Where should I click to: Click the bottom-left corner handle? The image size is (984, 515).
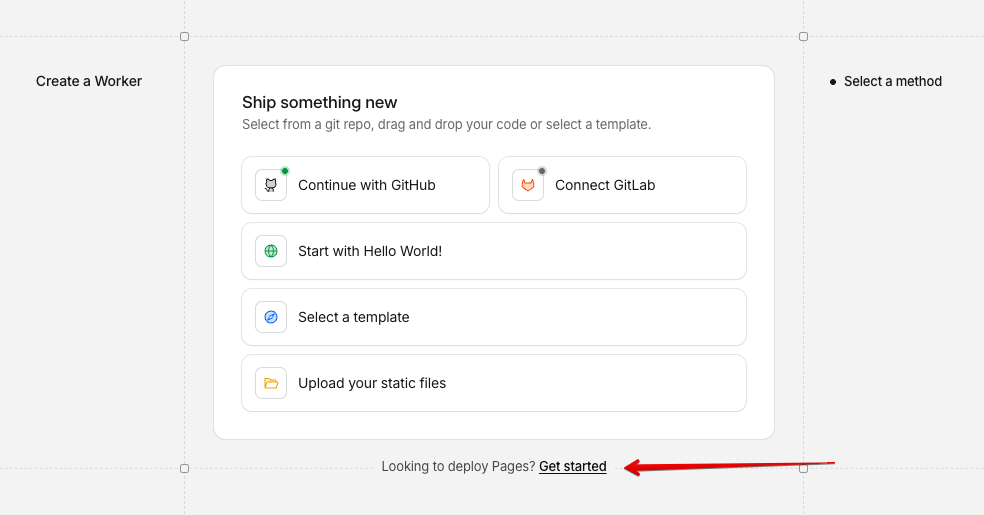click(184, 469)
